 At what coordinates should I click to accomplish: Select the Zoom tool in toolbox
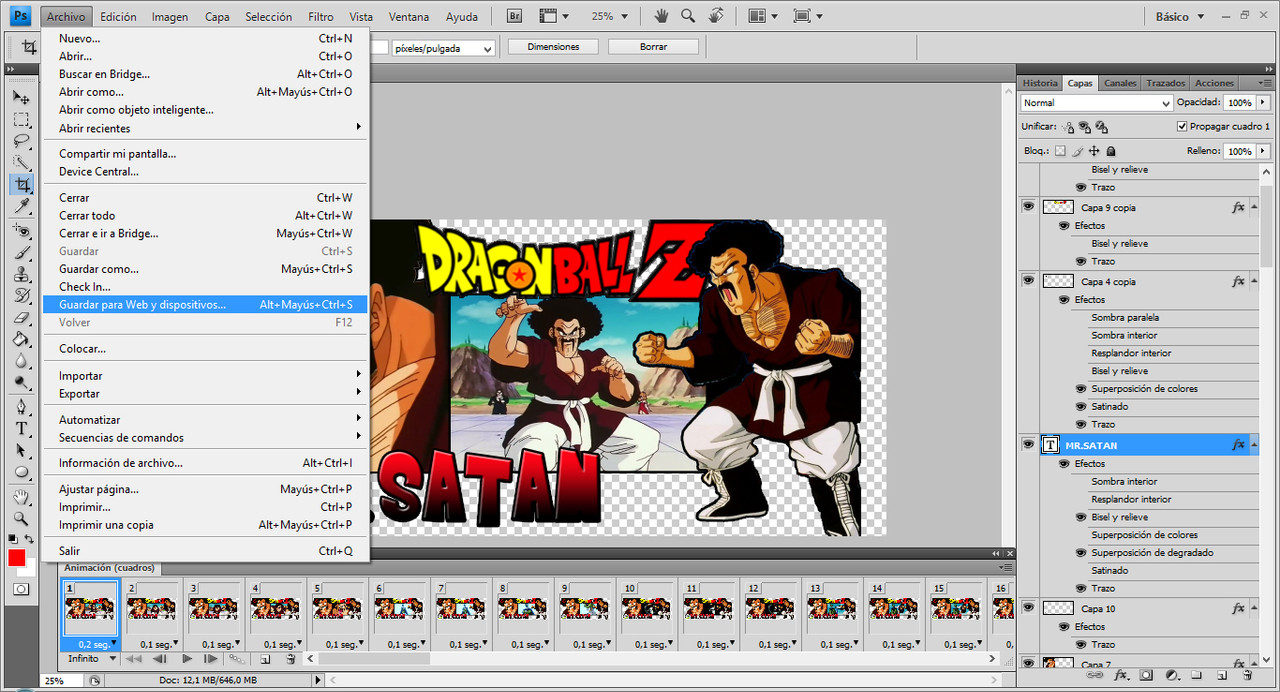[x=21, y=518]
